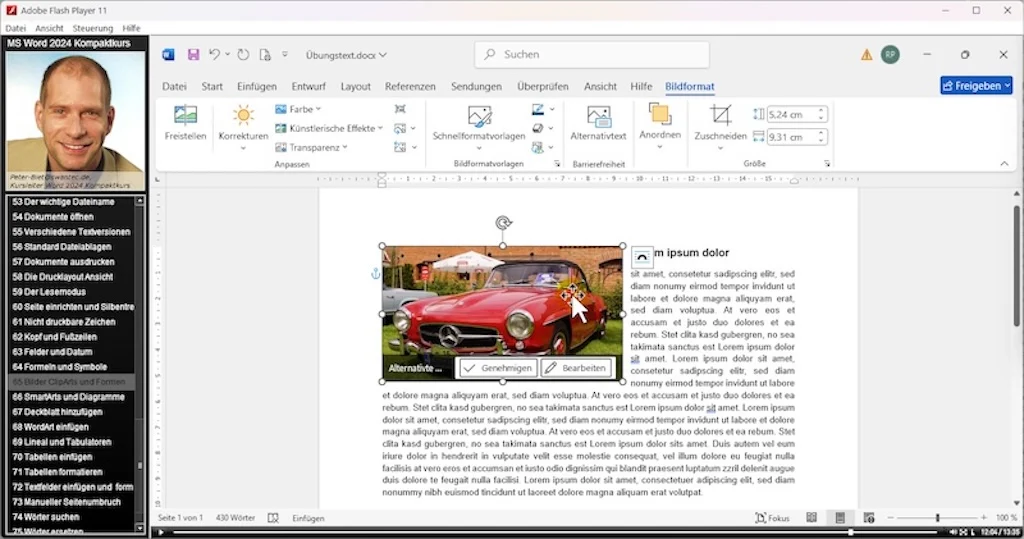This screenshot has height=539, width=1024.
Task: Open the Steuerung menu in Flash Player
Action: coord(93,28)
